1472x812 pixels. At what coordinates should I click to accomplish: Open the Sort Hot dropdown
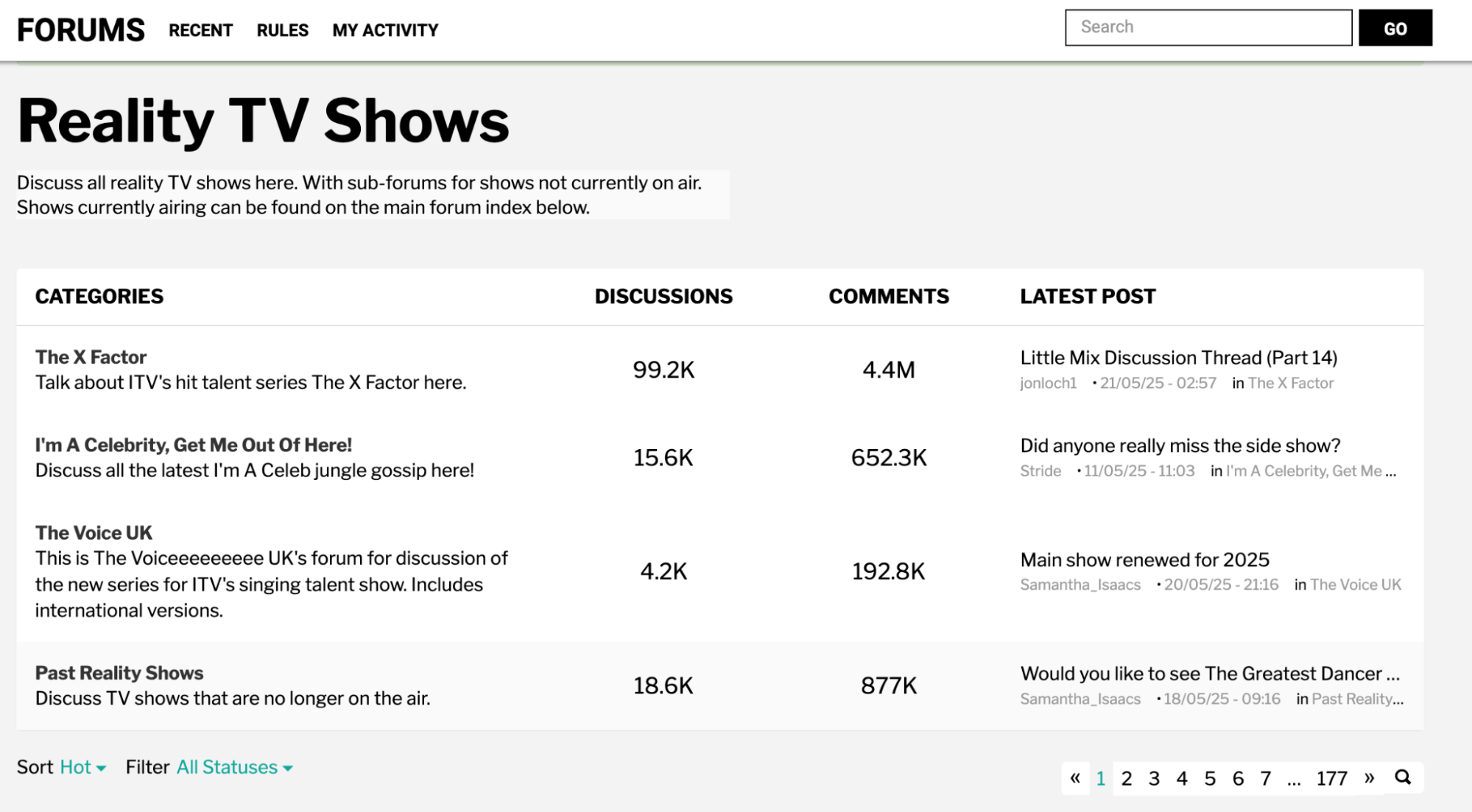pyautogui.click(x=82, y=767)
